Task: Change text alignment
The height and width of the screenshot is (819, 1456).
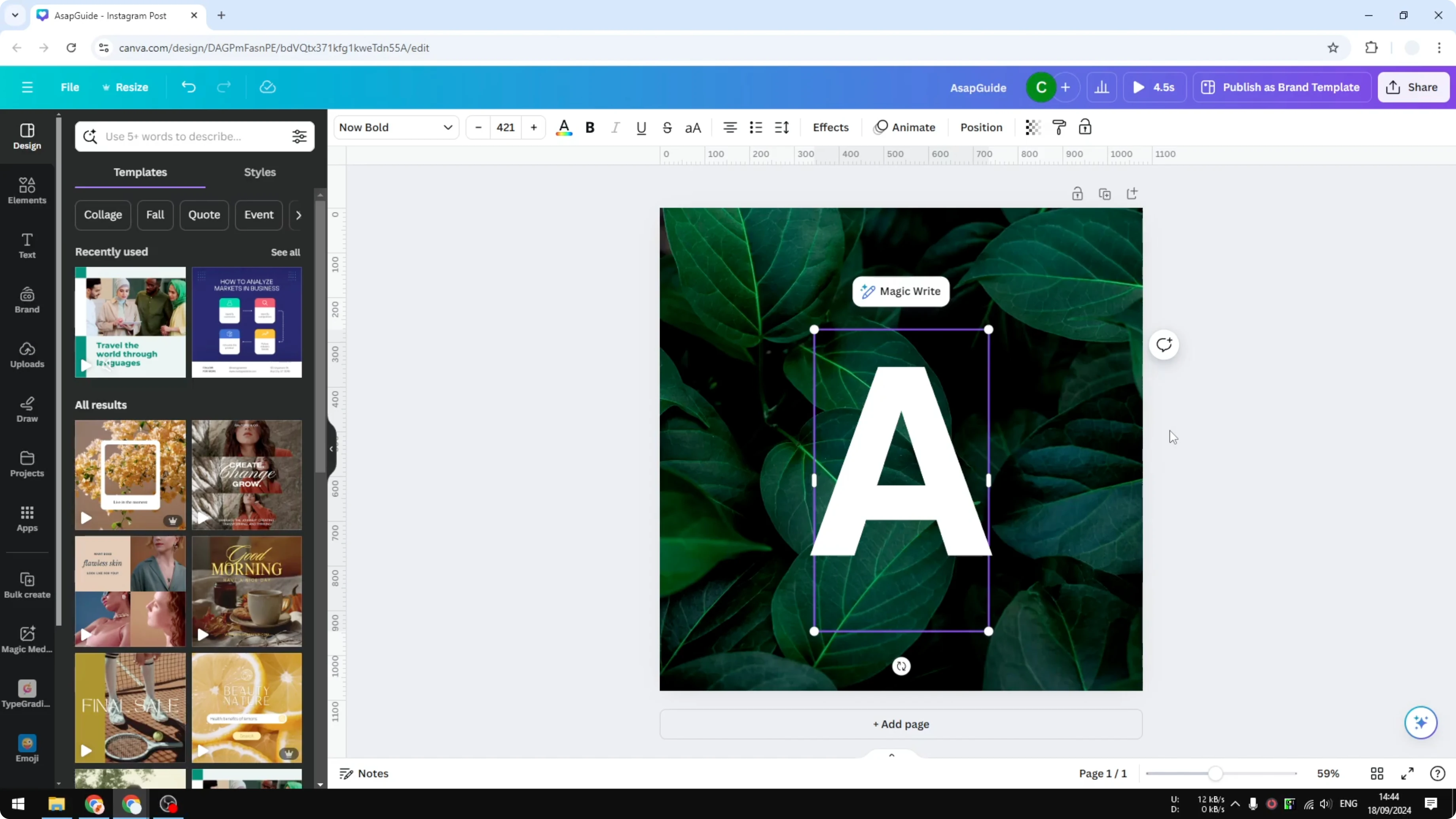Action: coord(730,127)
